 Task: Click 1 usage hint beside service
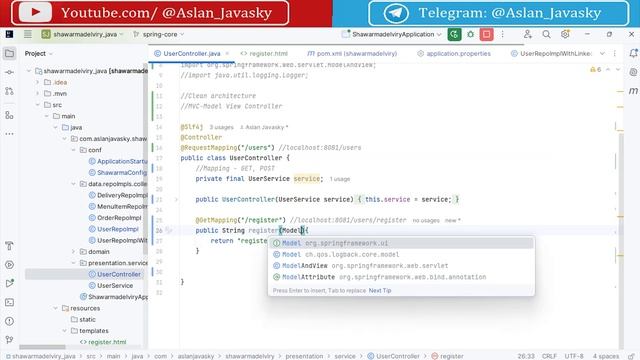coord(340,179)
